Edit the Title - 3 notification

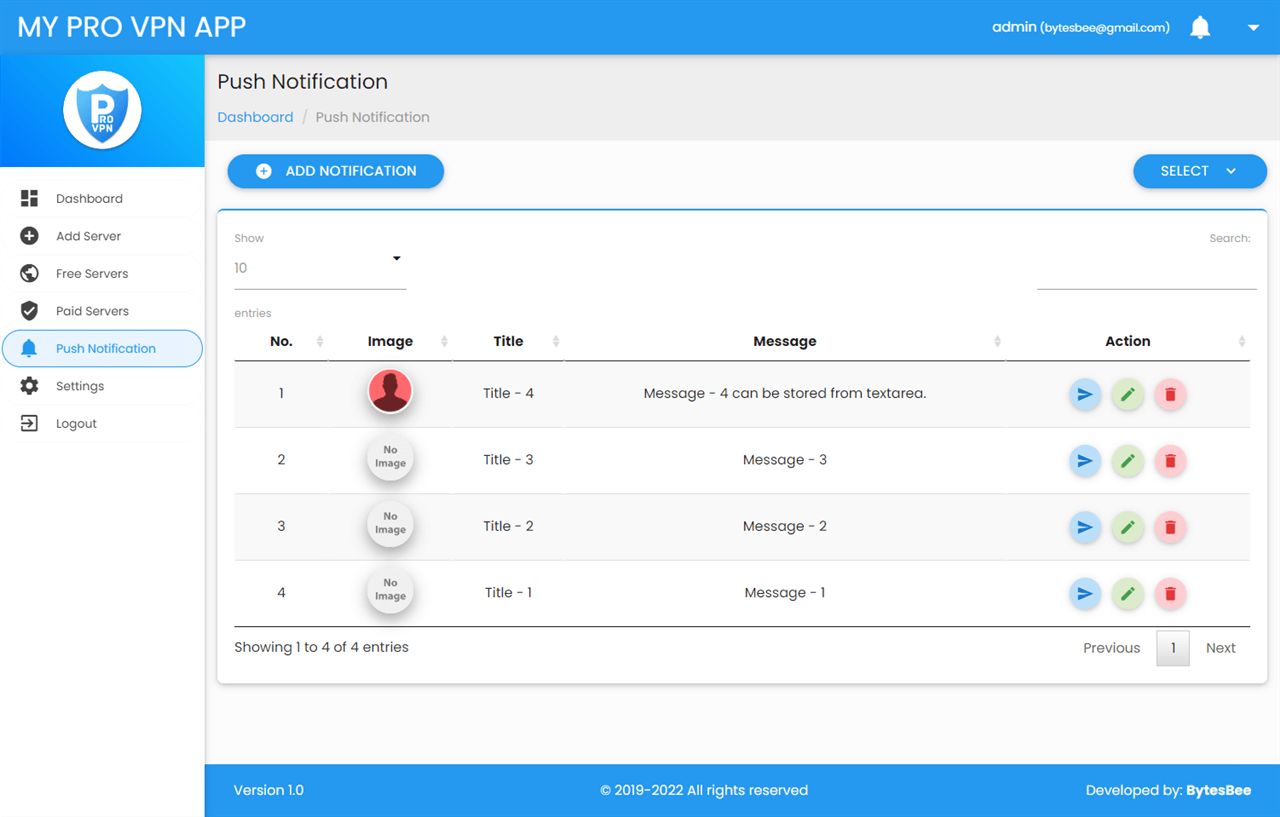pos(1128,461)
